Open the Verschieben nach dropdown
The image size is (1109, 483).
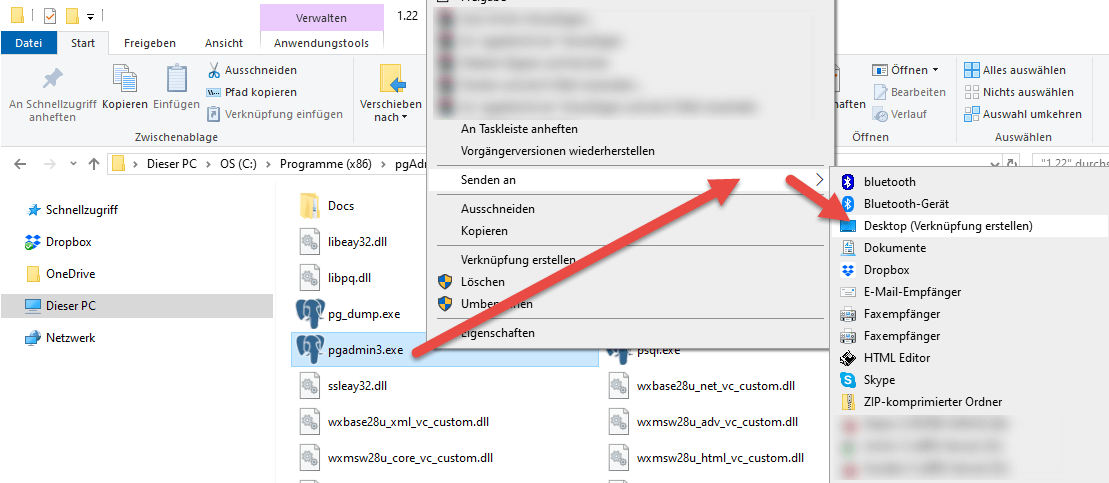click(391, 110)
